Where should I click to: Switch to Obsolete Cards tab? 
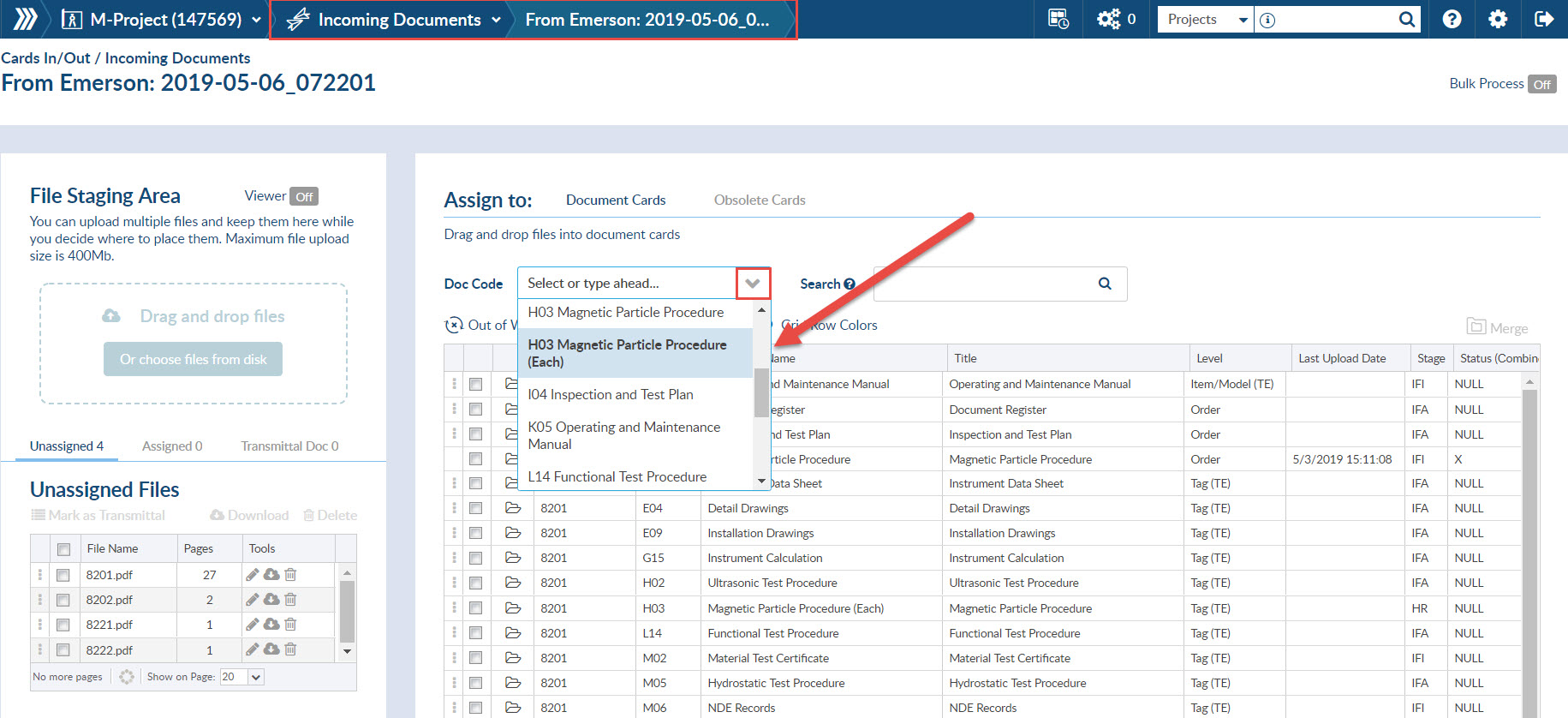point(760,200)
